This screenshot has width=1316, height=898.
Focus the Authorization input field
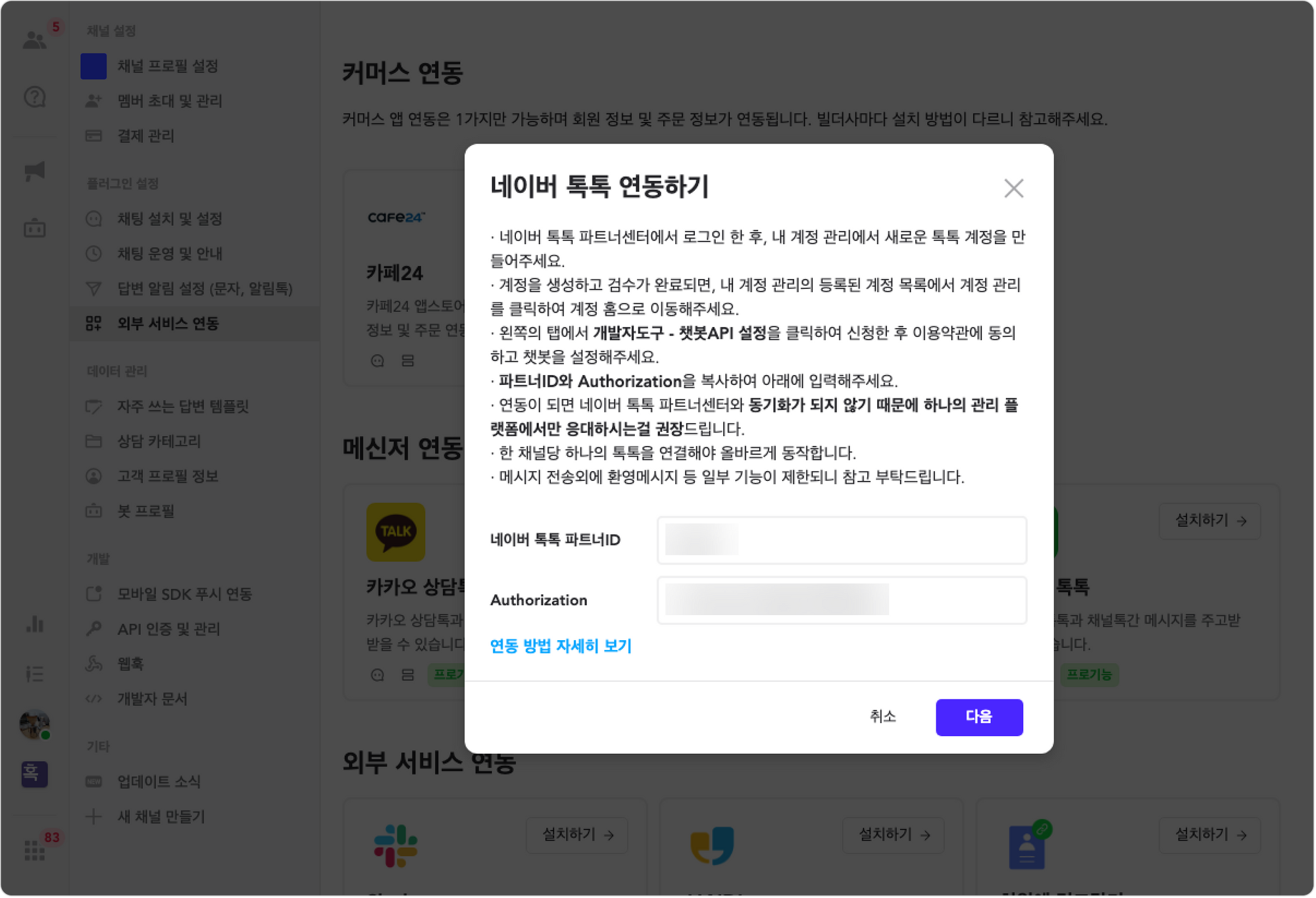841,600
